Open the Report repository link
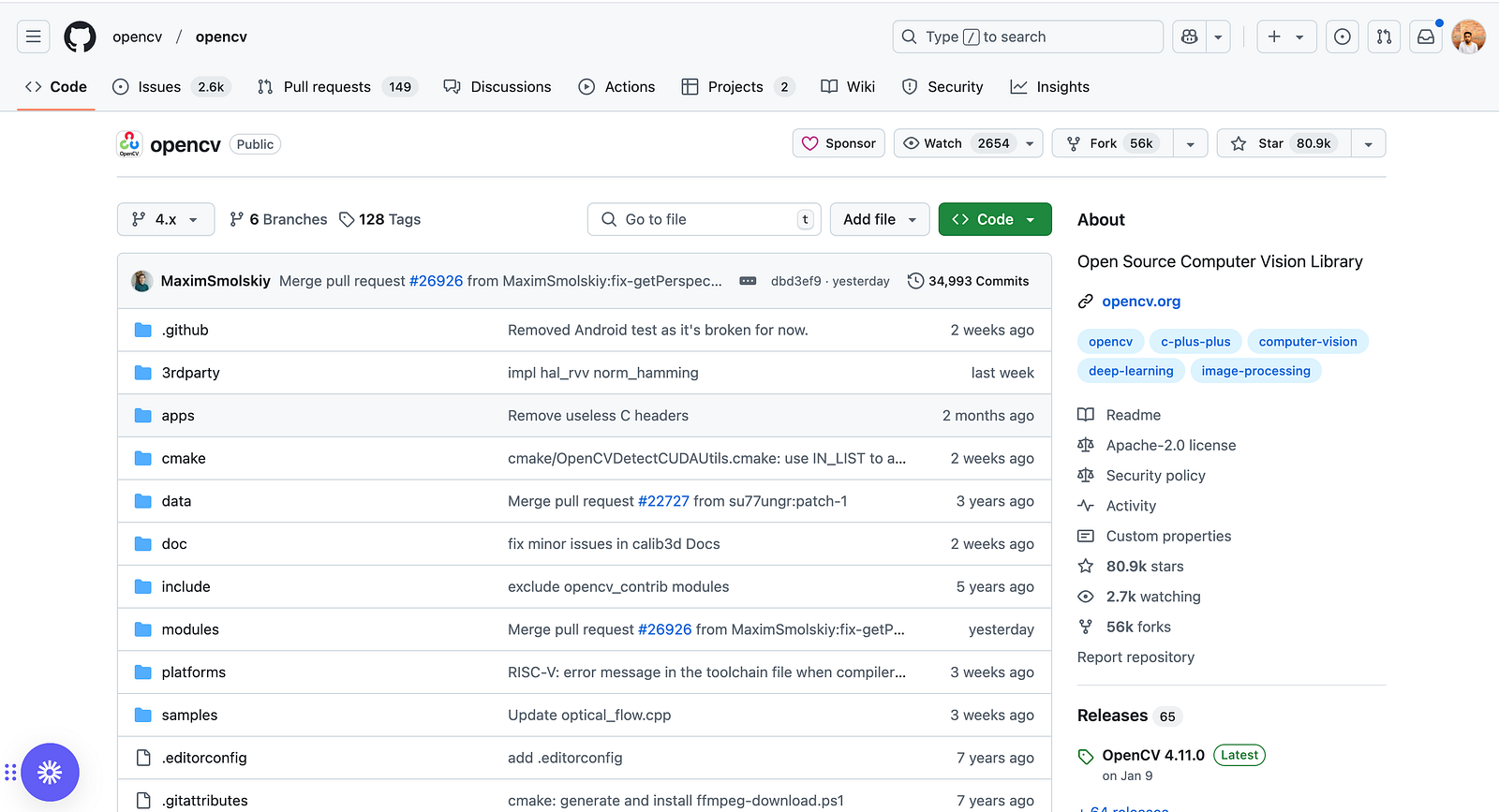 [1136, 657]
